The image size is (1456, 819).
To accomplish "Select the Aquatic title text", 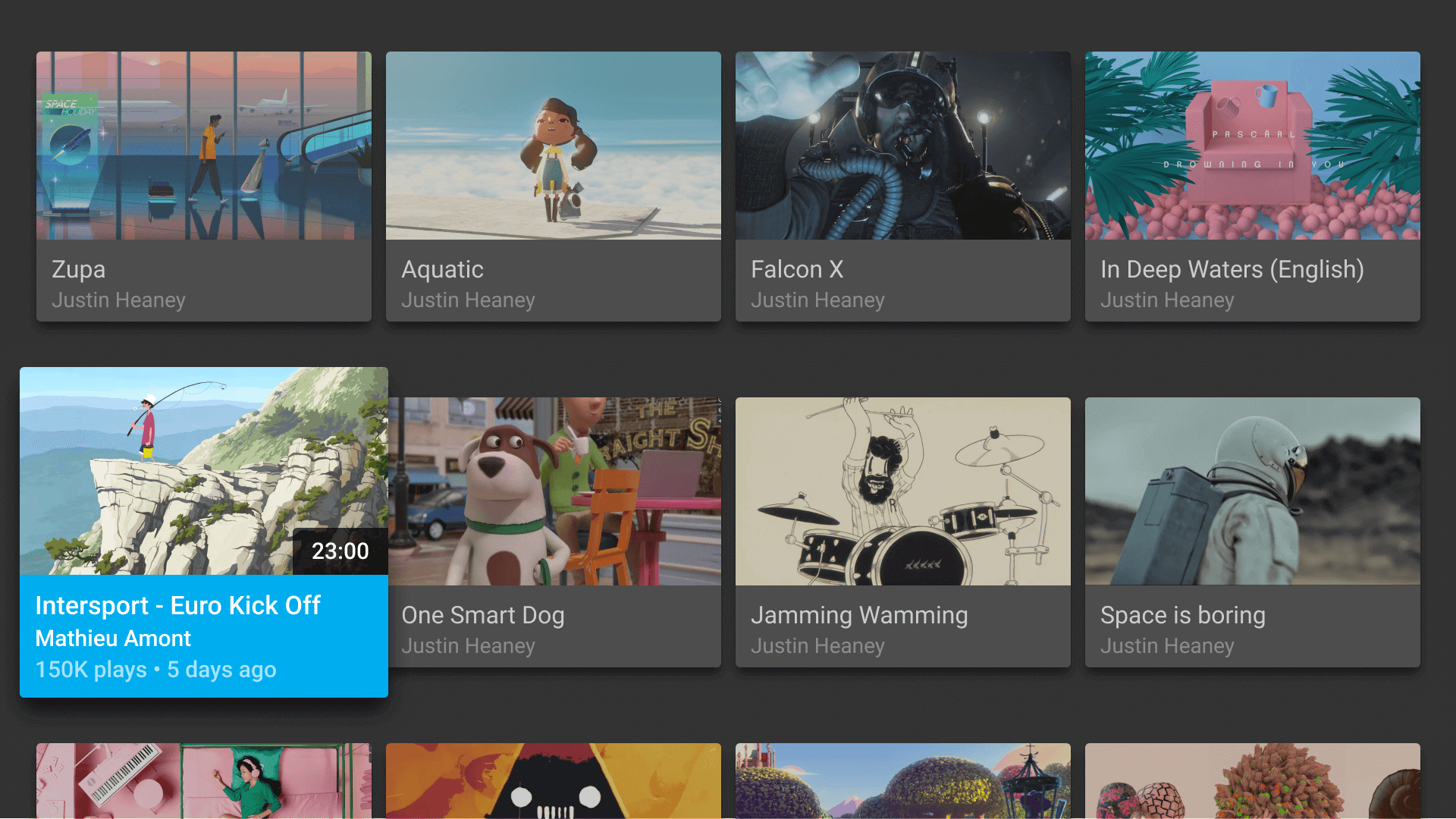I will coord(442,269).
